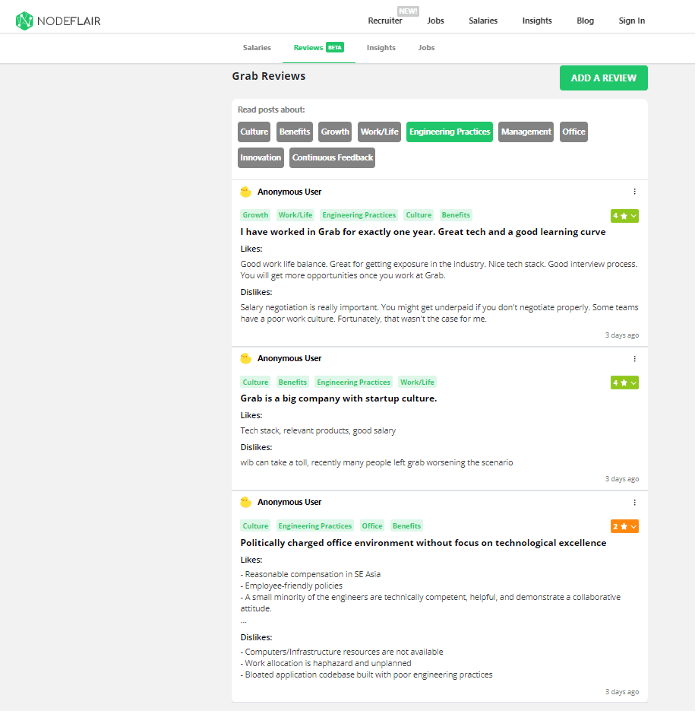Expand the 2-star rating breakdown
This screenshot has height=712, width=696.
[x=624, y=526]
